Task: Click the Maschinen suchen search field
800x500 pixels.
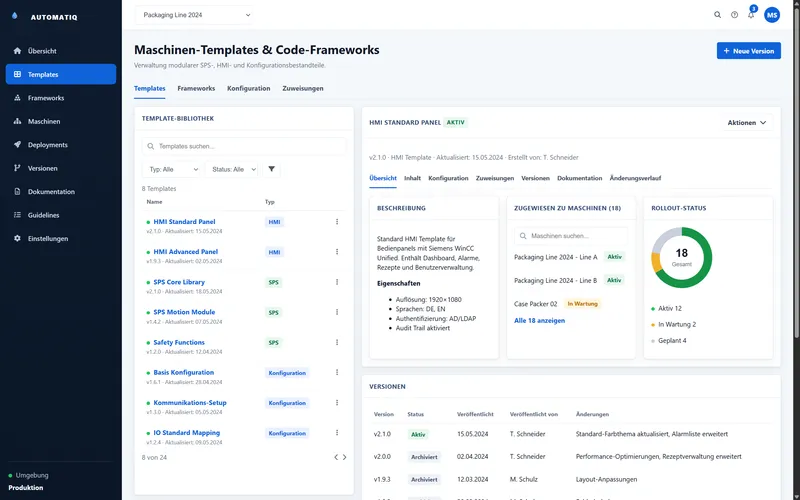Action: click(571, 236)
